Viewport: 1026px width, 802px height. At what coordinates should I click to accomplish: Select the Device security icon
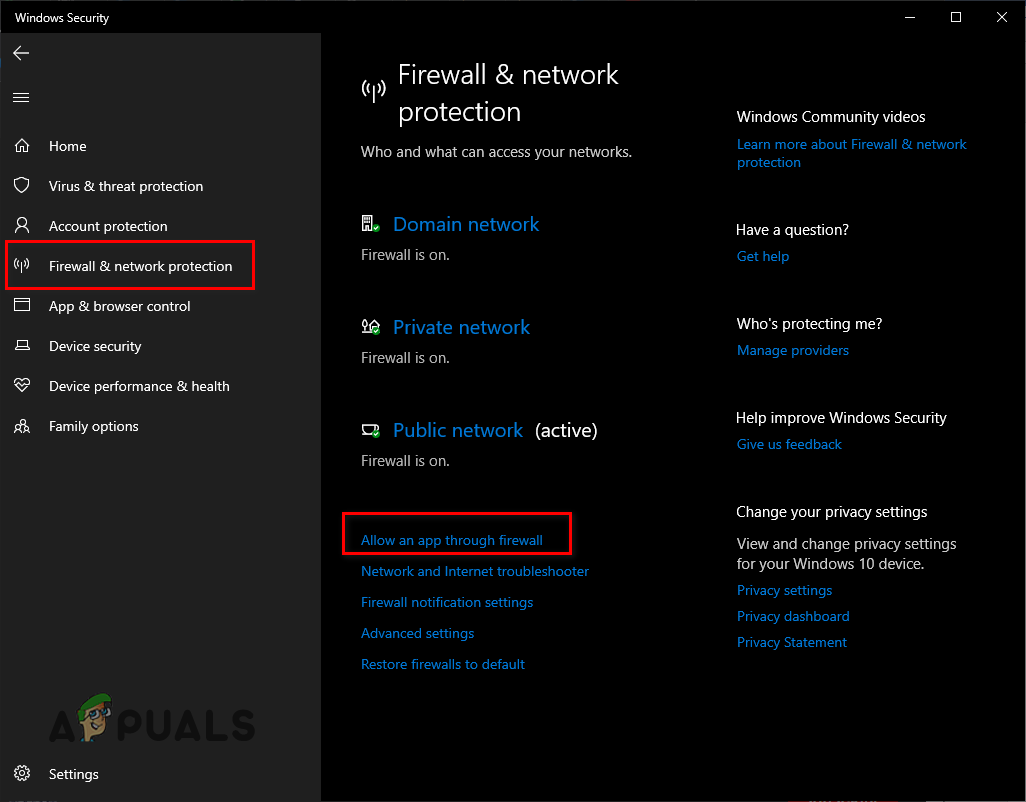23,346
